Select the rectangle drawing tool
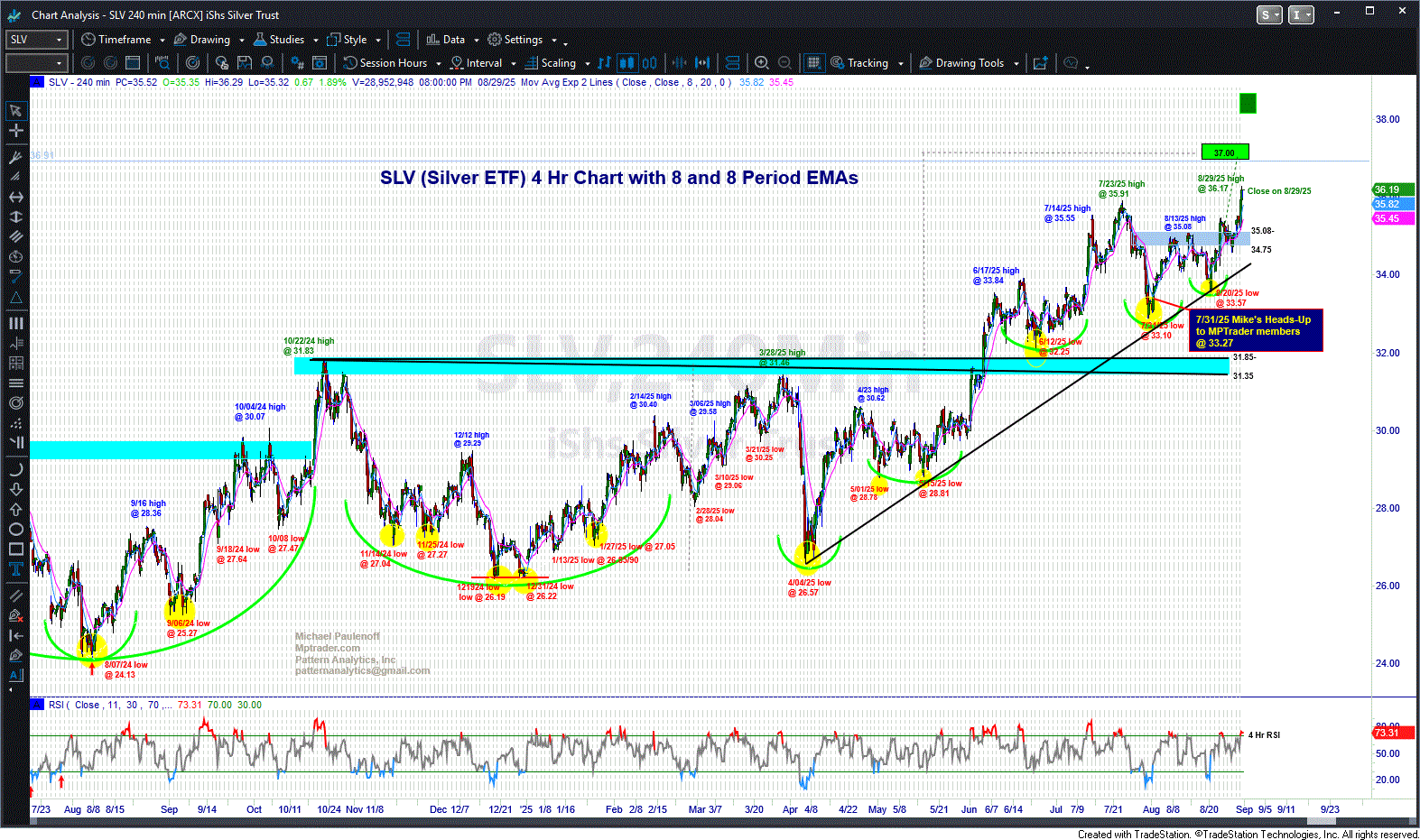Viewport: 1420px width, 840px height. pyautogui.click(x=15, y=549)
